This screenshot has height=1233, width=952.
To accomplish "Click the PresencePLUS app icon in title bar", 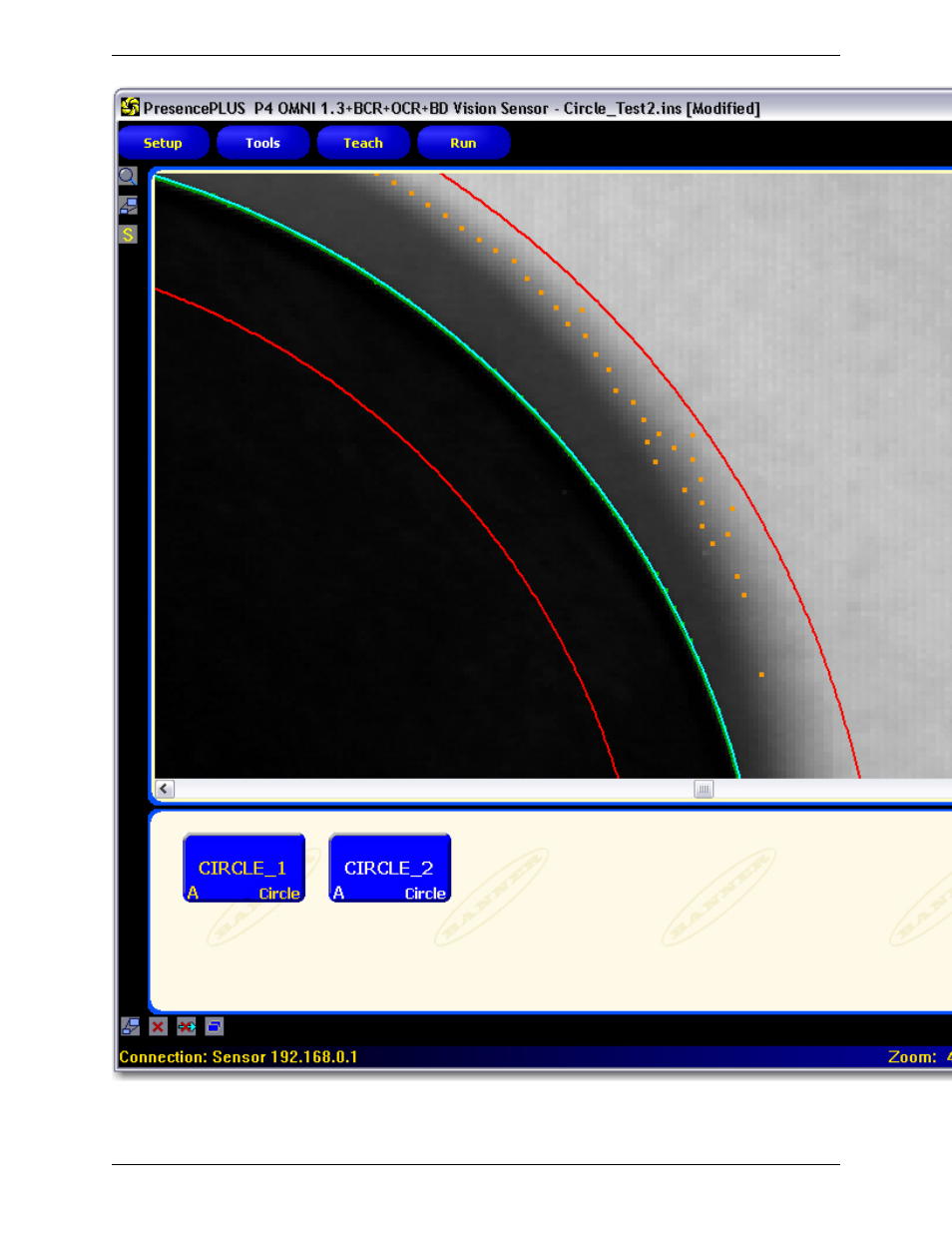I will click(x=130, y=107).
